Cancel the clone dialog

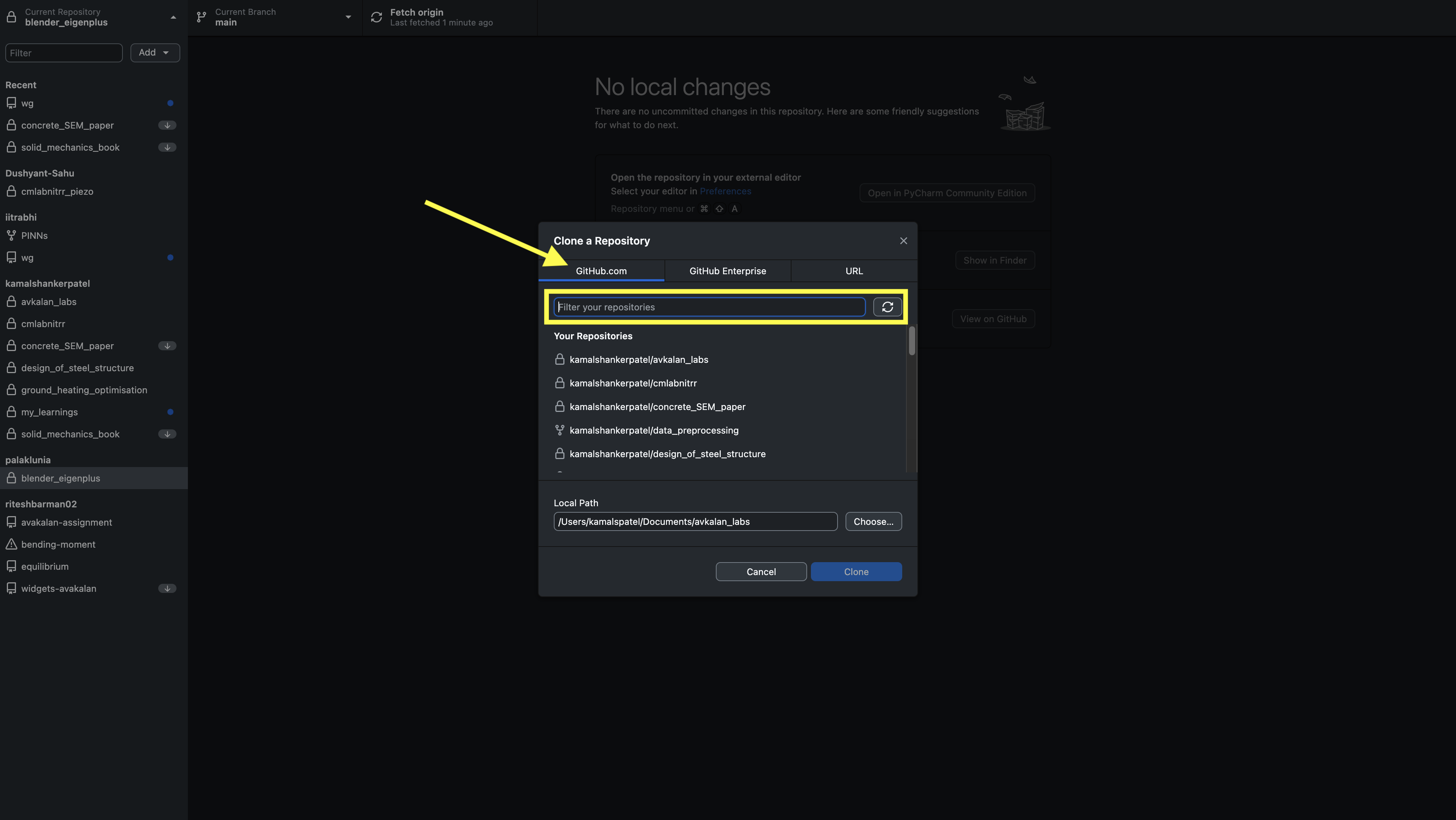pyautogui.click(x=761, y=571)
